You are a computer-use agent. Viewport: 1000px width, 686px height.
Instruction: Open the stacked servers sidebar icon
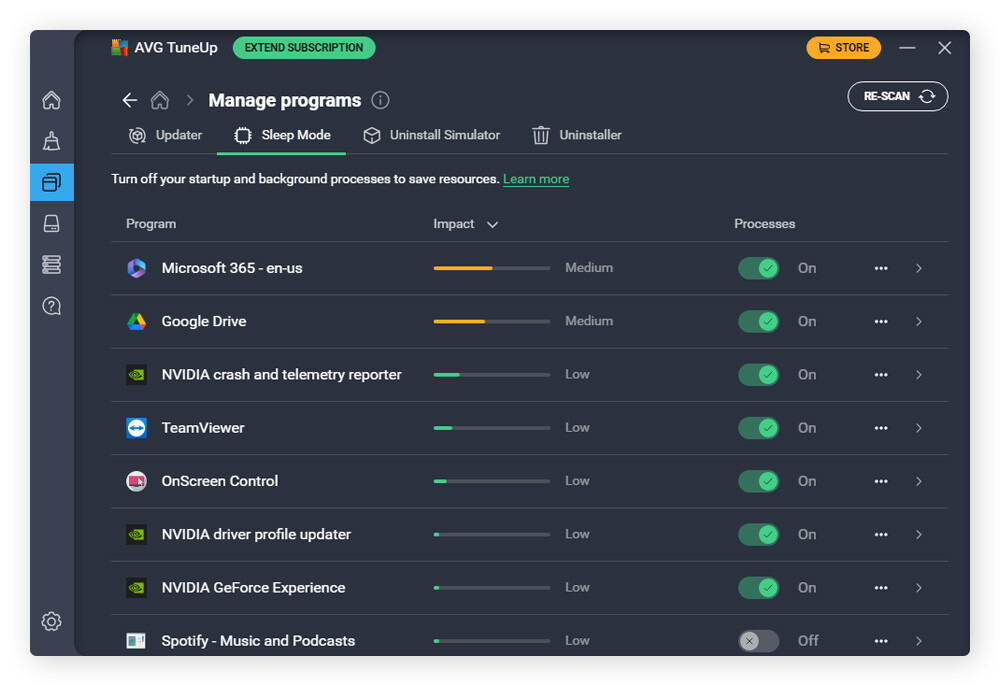point(52,264)
